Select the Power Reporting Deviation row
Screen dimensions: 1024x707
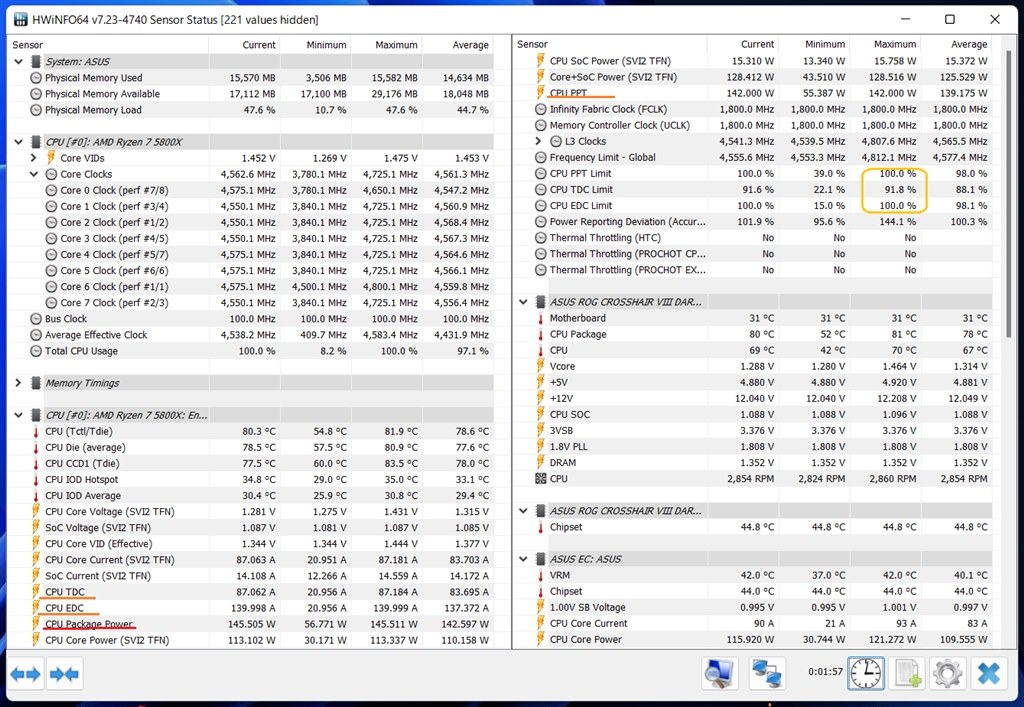pyautogui.click(x=753, y=222)
